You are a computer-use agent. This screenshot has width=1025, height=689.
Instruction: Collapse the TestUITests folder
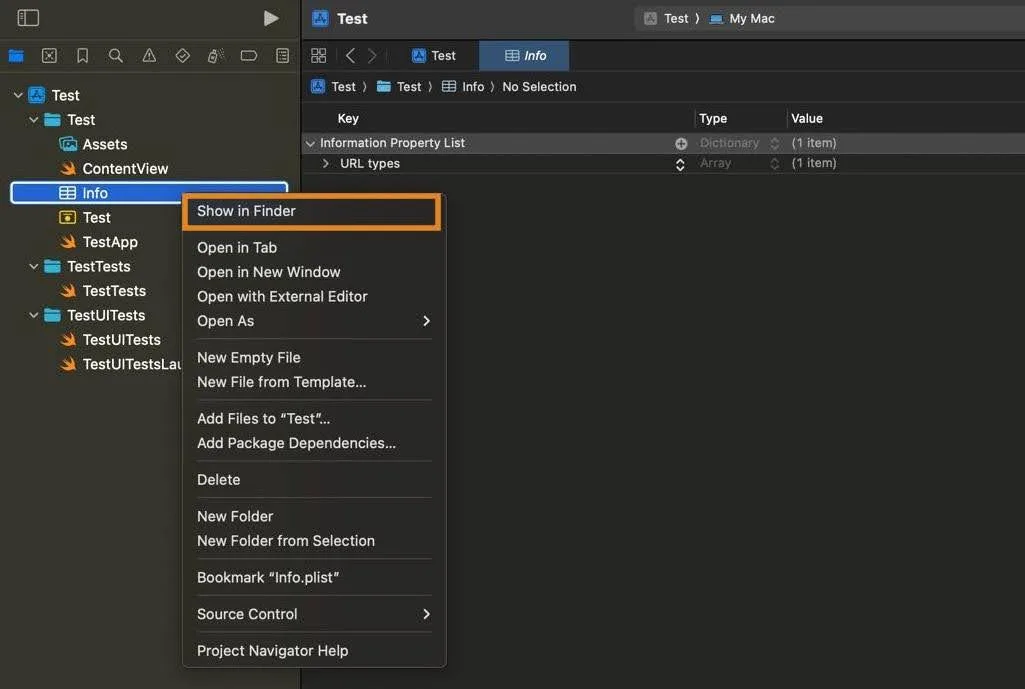point(33,316)
